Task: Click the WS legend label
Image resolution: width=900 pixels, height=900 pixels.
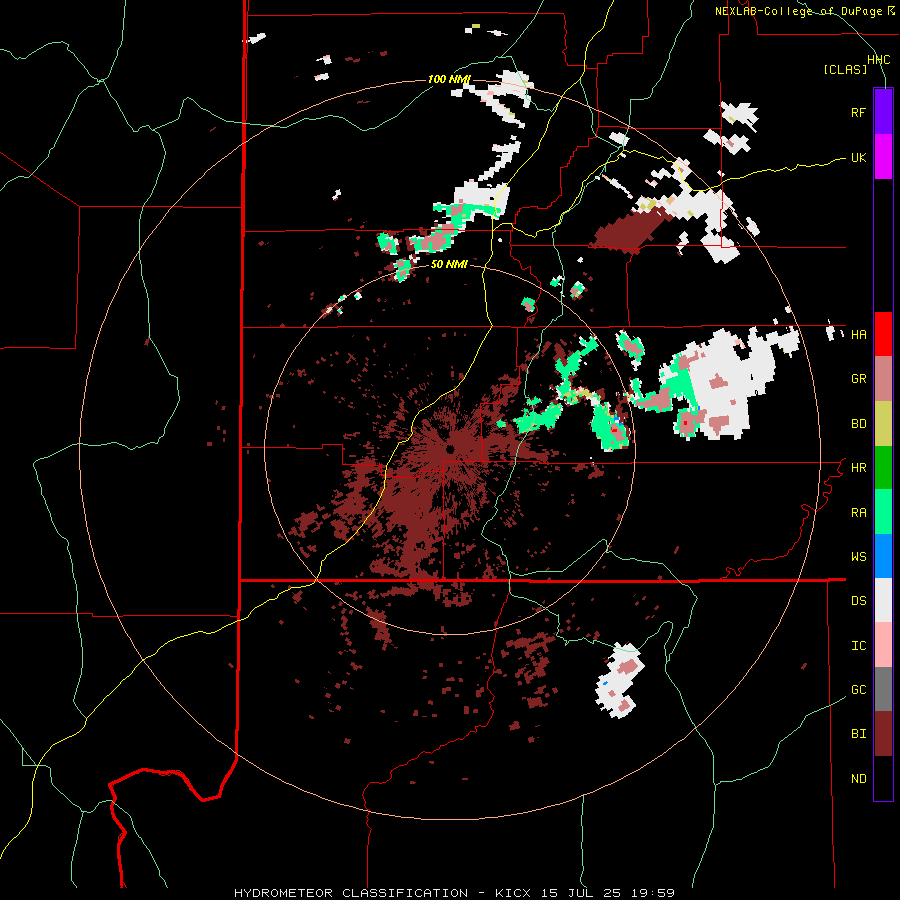Action: (858, 557)
